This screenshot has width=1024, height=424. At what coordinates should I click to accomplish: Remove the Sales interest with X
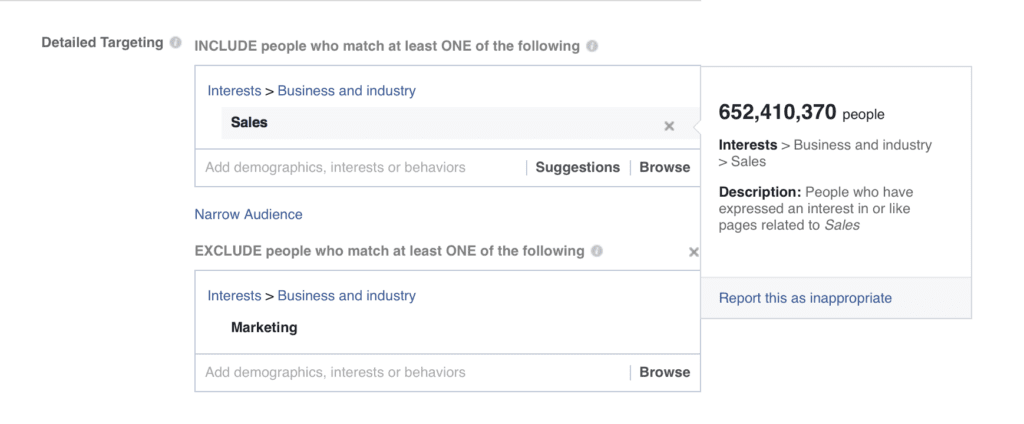click(x=669, y=126)
